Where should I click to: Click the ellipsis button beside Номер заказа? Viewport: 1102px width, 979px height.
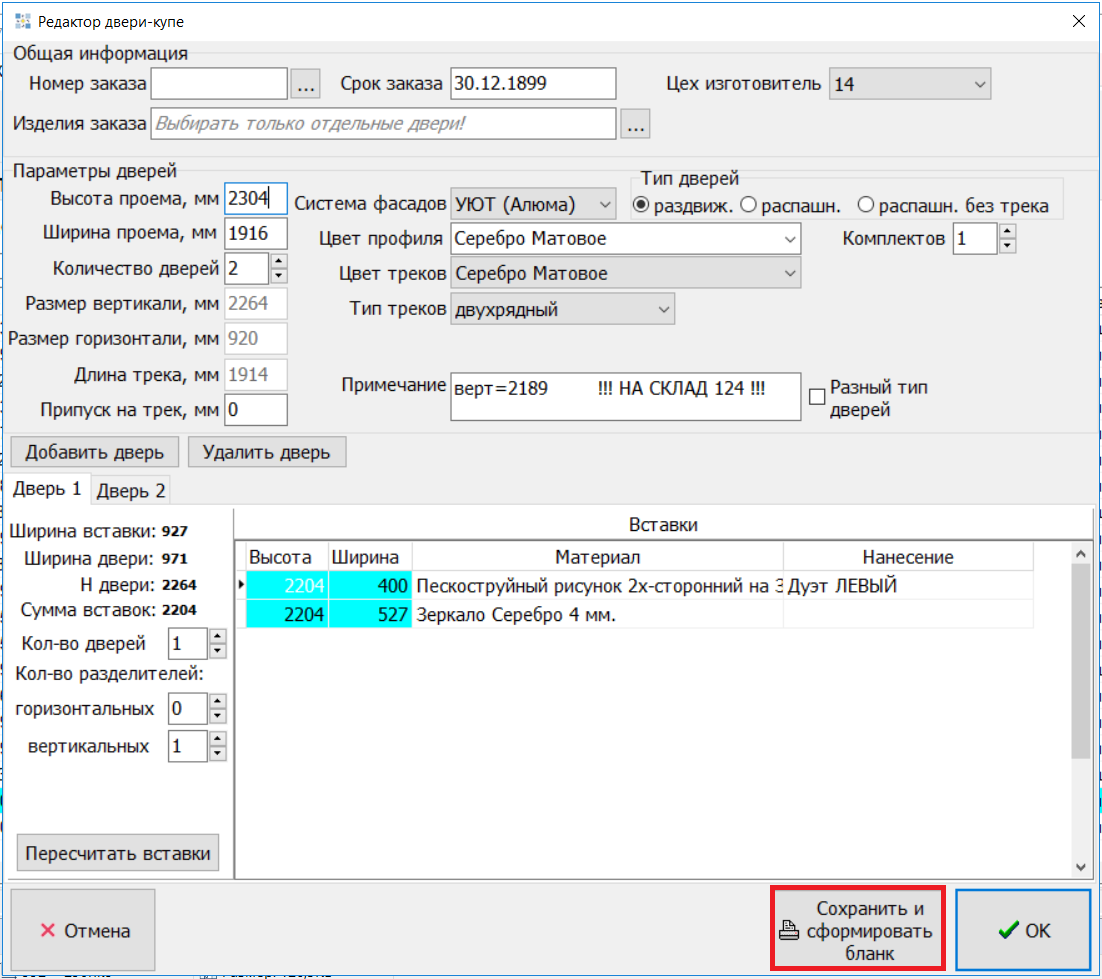(x=306, y=85)
